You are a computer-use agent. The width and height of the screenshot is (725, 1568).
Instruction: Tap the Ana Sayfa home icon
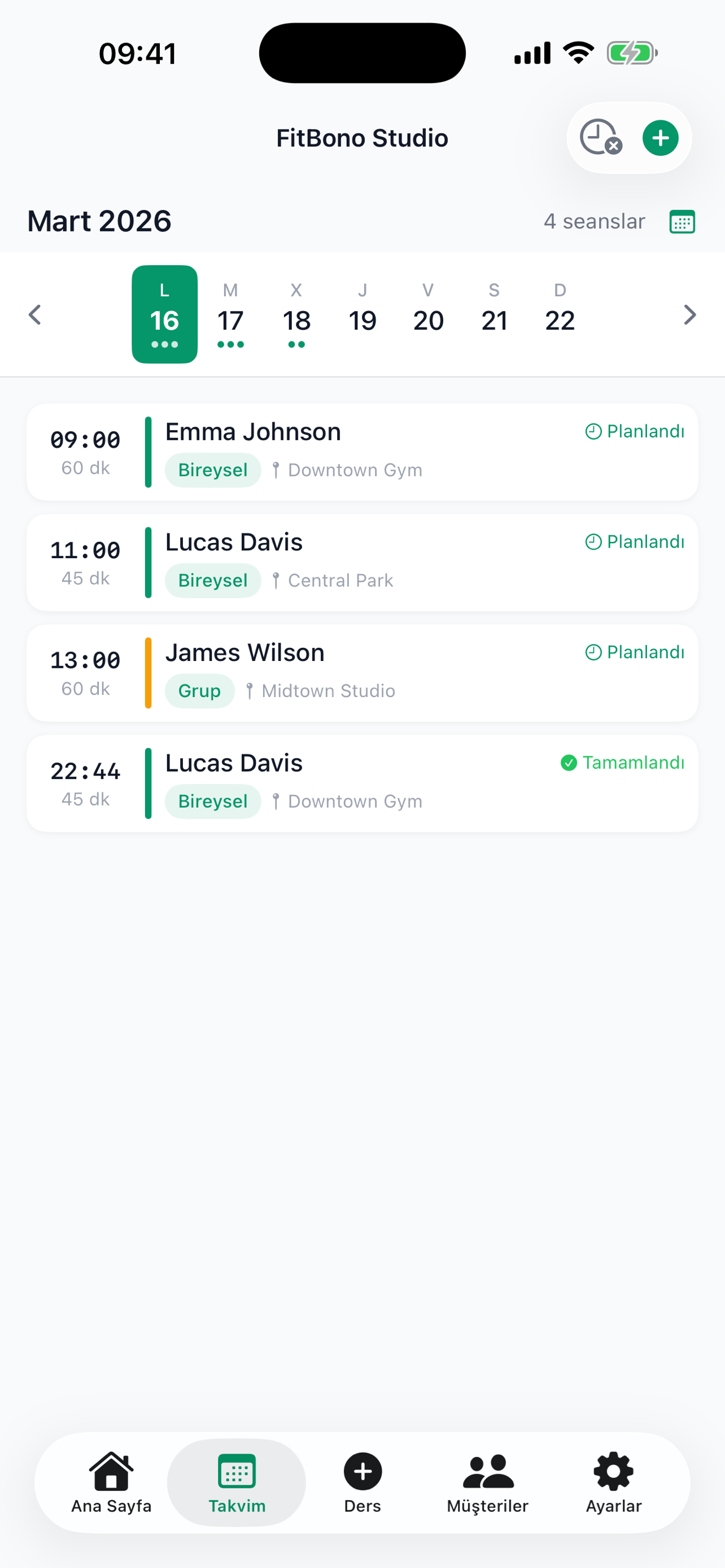point(111,1471)
